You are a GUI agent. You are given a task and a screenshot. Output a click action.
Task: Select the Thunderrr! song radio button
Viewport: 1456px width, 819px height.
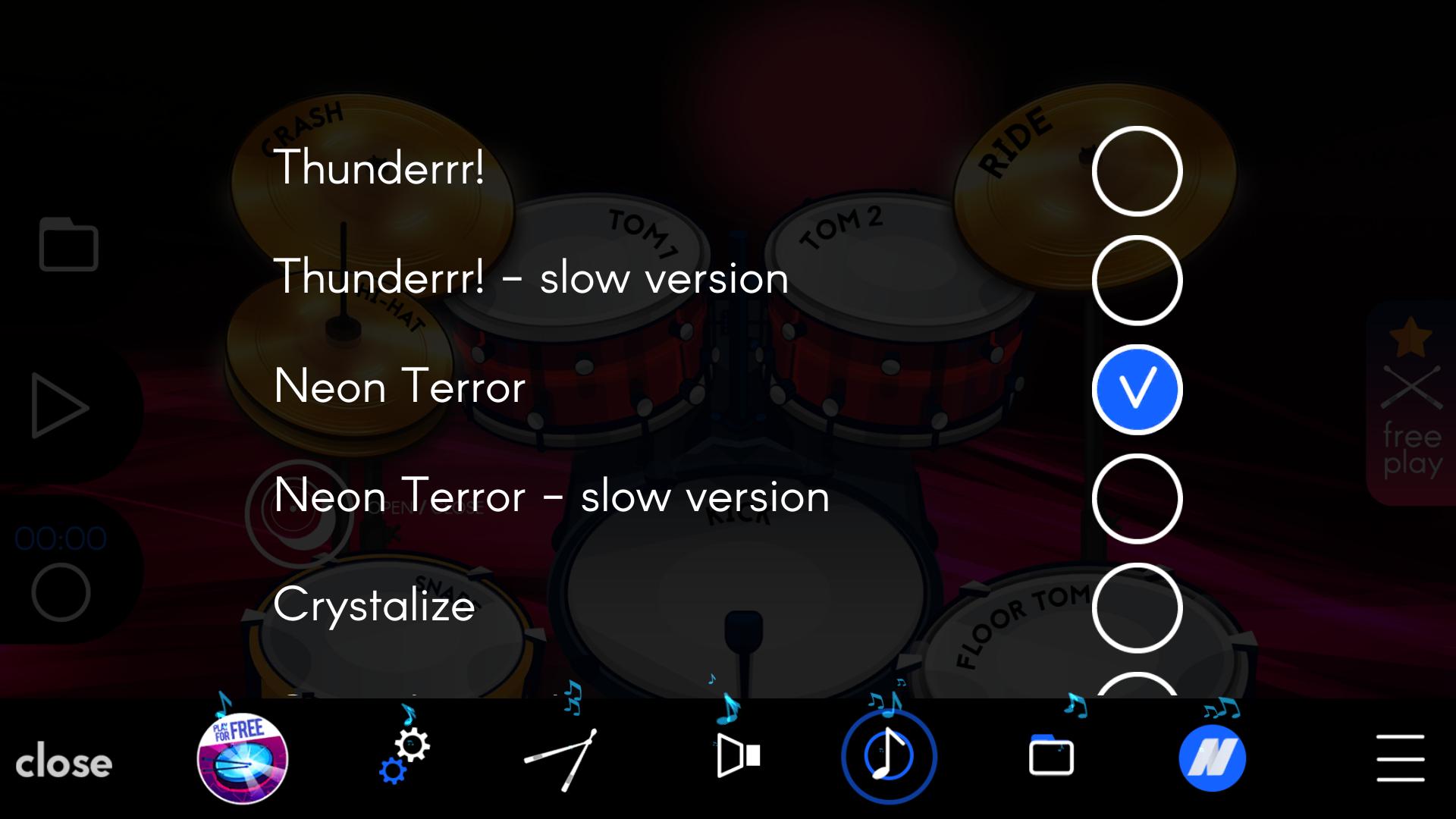[x=1136, y=170]
